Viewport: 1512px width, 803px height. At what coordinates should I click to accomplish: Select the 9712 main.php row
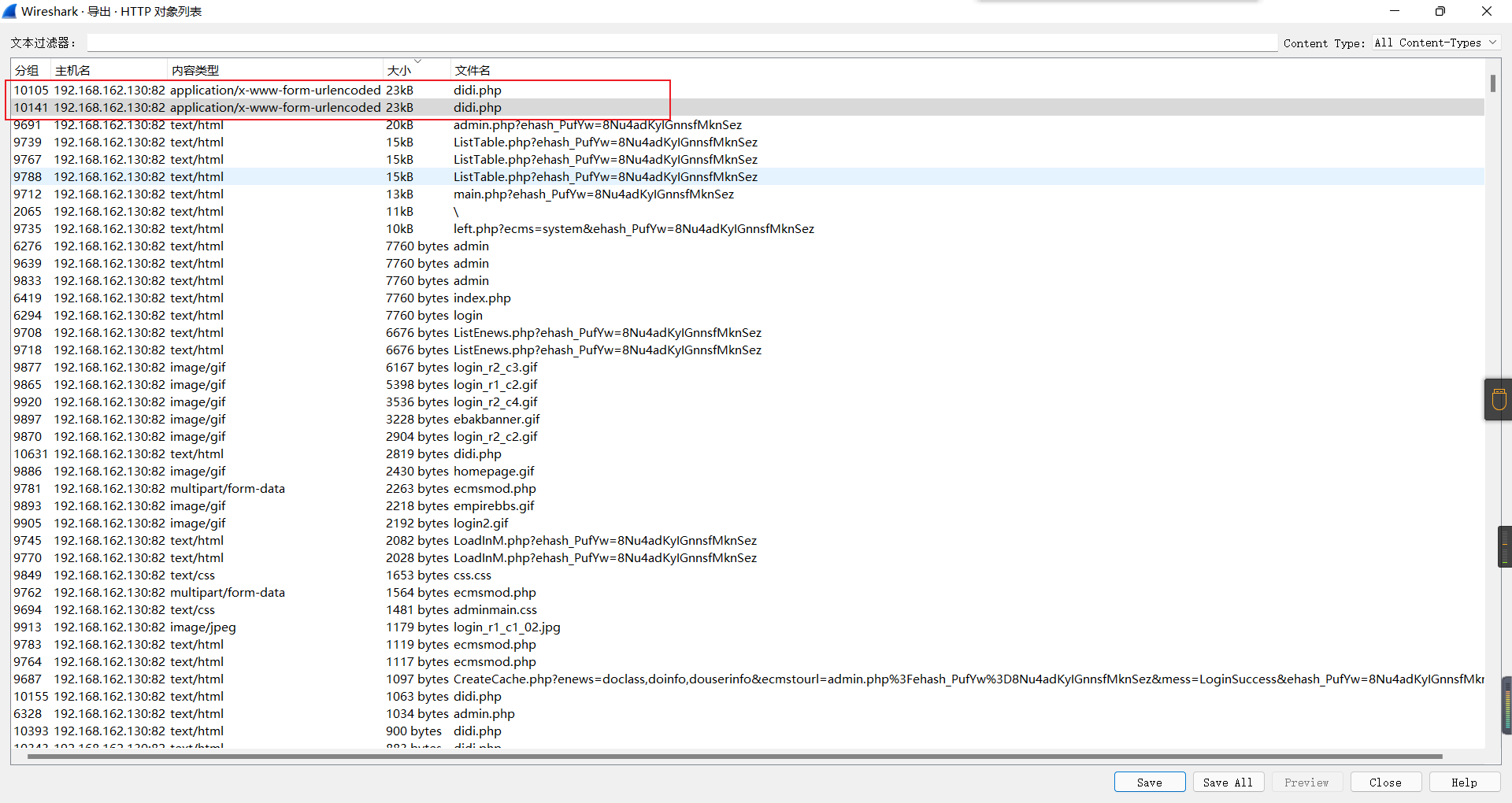[x=747, y=194]
